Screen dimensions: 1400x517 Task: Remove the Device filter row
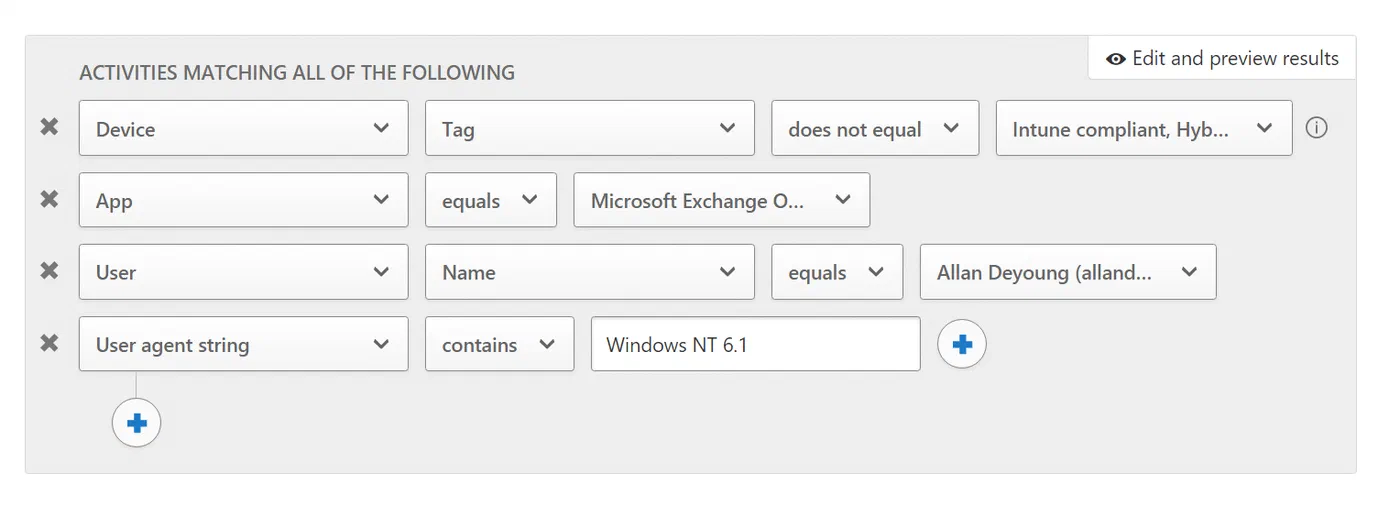point(49,127)
